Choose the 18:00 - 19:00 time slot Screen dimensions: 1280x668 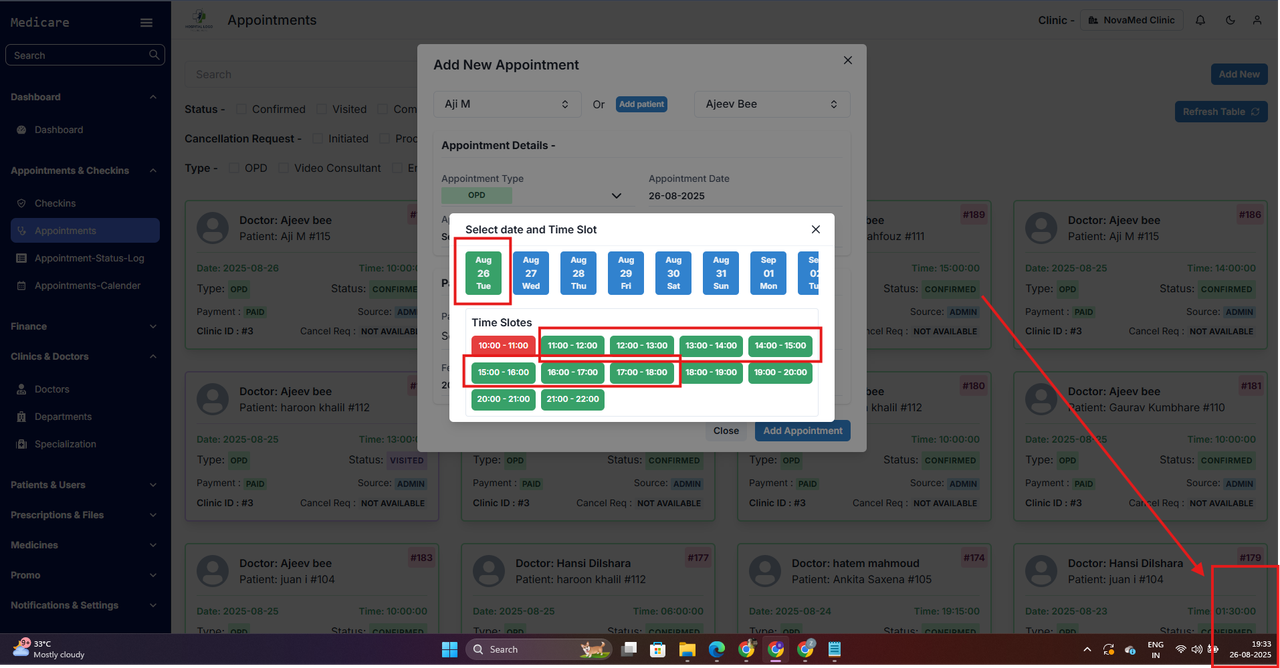tap(711, 373)
